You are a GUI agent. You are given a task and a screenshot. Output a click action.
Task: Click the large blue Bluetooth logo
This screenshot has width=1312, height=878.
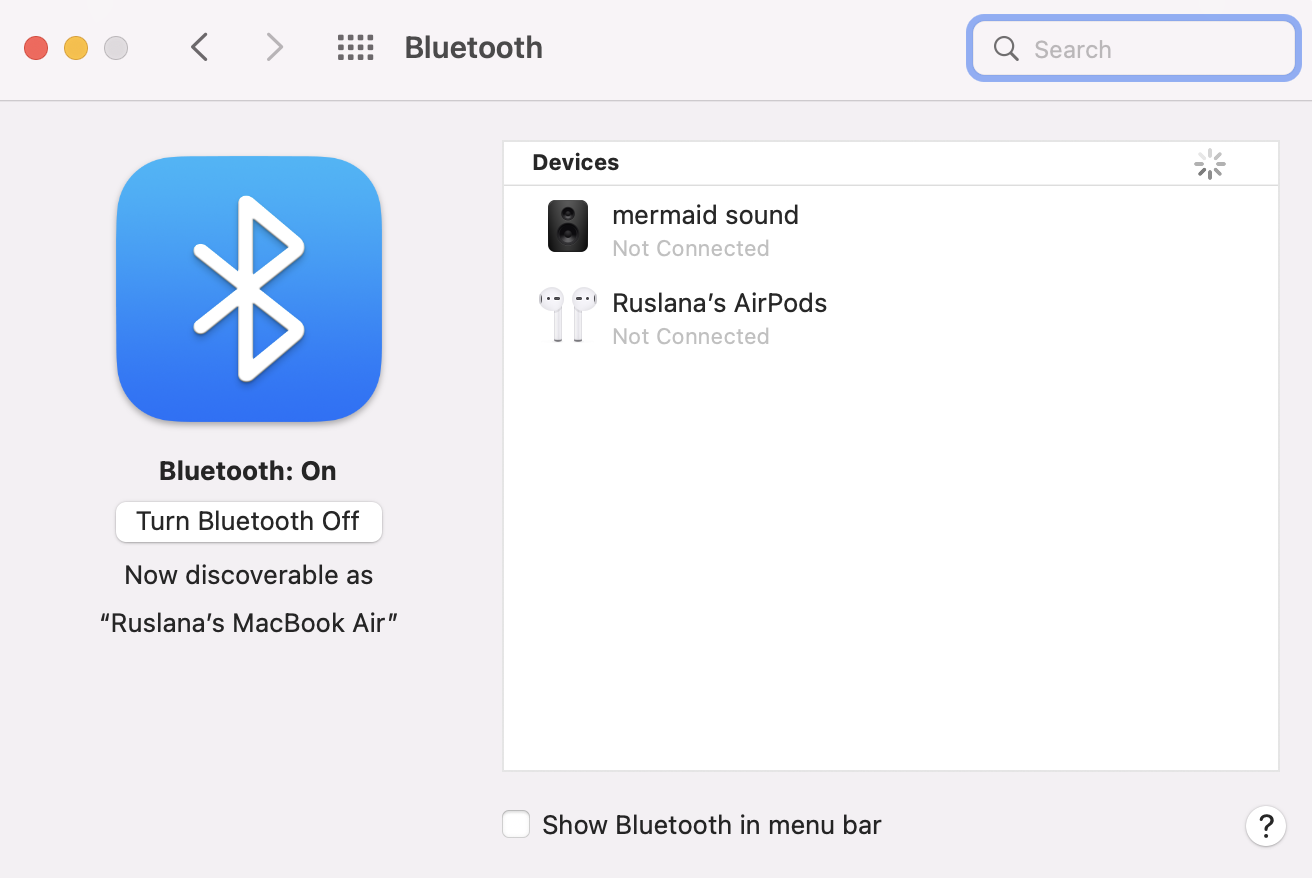click(249, 289)
